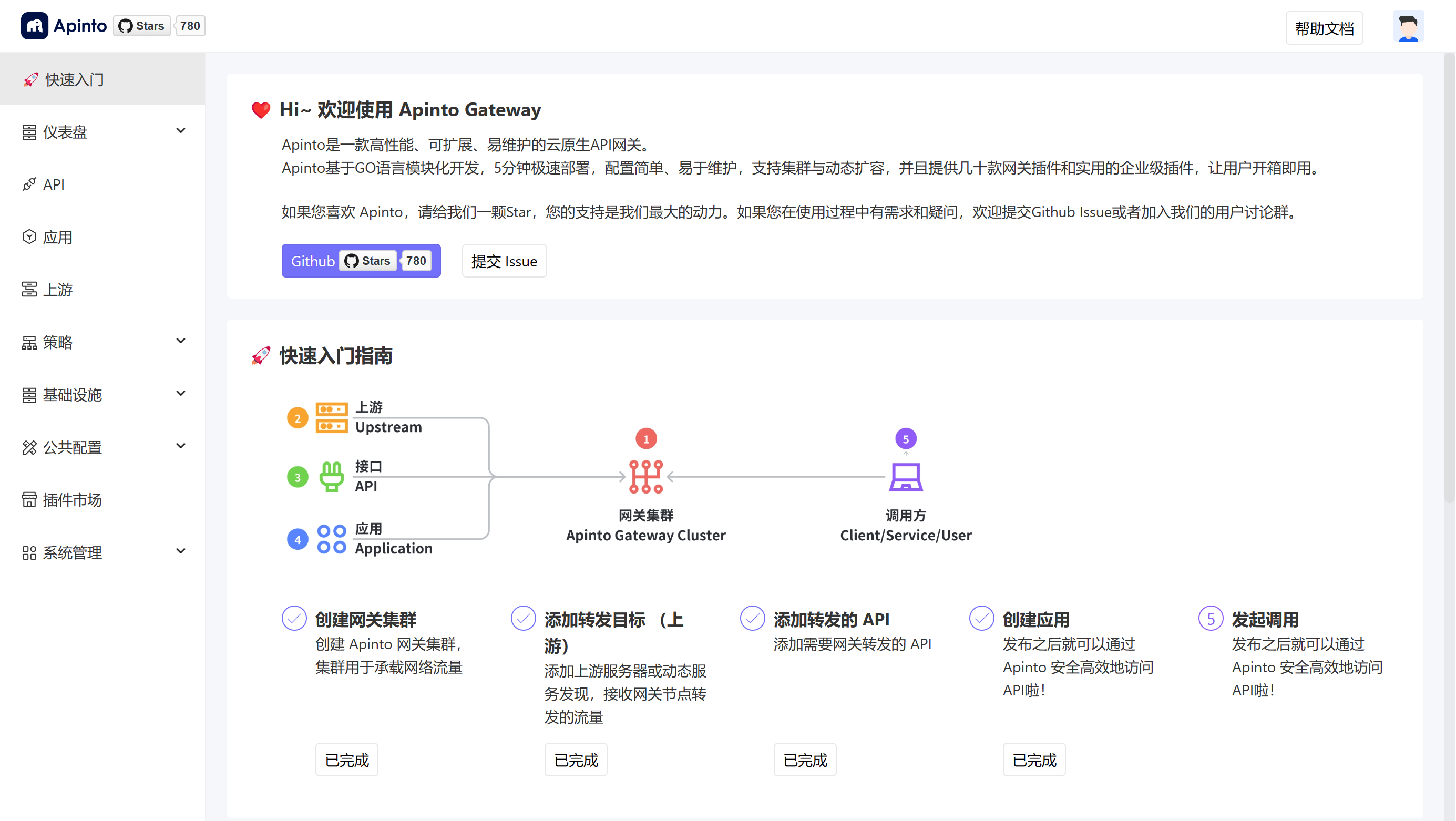Click the checkmark circle for 添加转发的 API
The height and width of the screenshot is (821, 1456).
coord(753,618)
